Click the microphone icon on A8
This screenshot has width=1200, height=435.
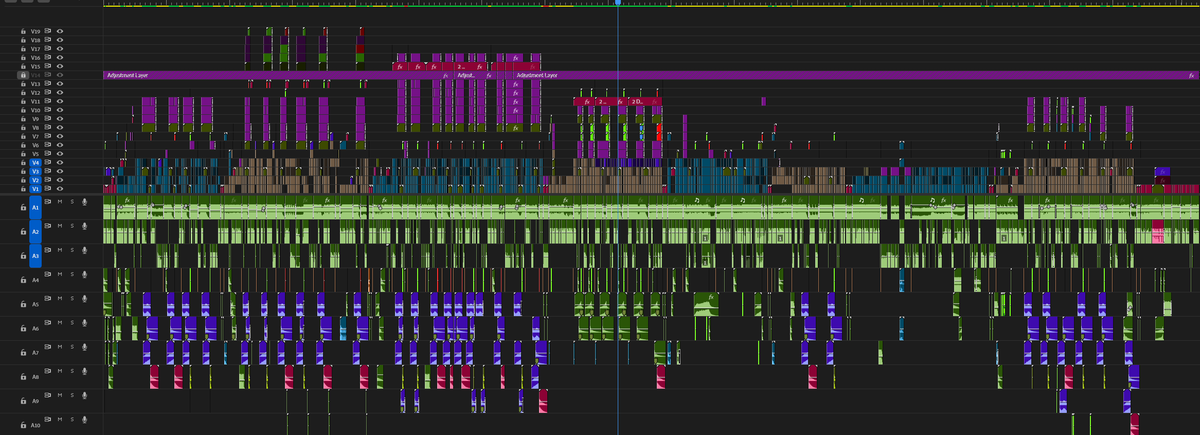coord(85,371)
